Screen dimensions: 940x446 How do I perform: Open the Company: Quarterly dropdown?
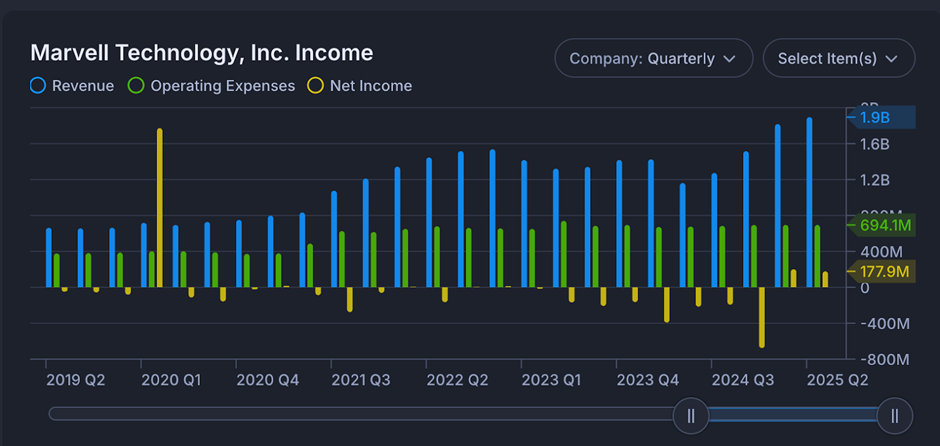pos(653,58)
